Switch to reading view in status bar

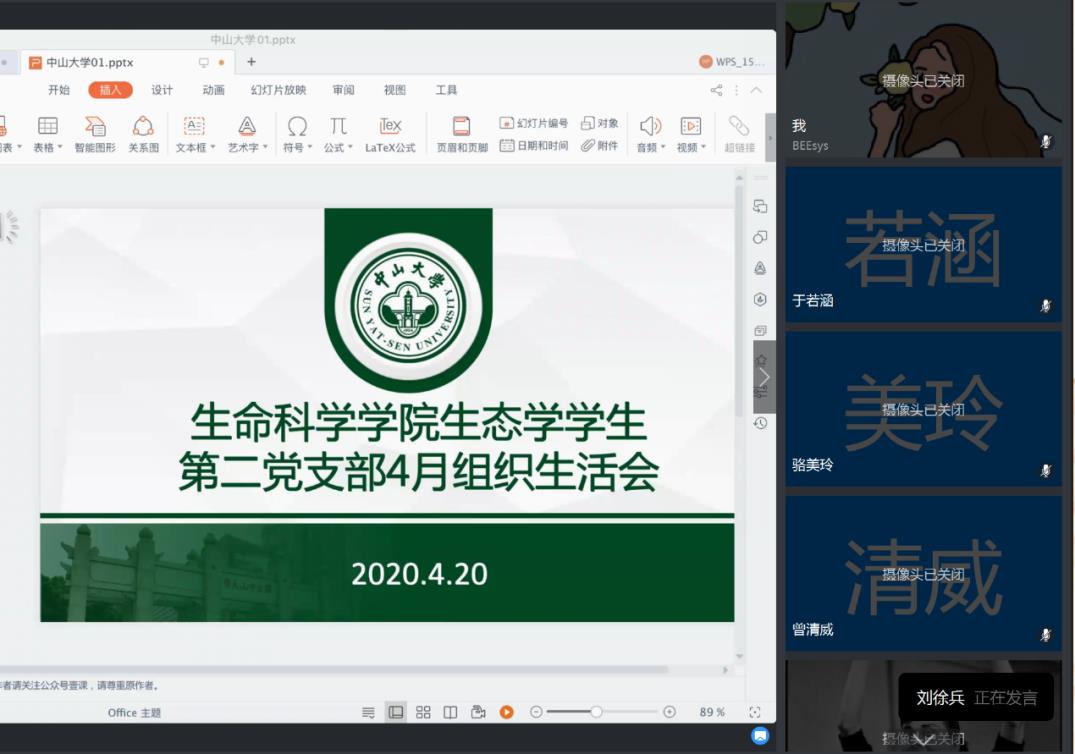point(450,712)
